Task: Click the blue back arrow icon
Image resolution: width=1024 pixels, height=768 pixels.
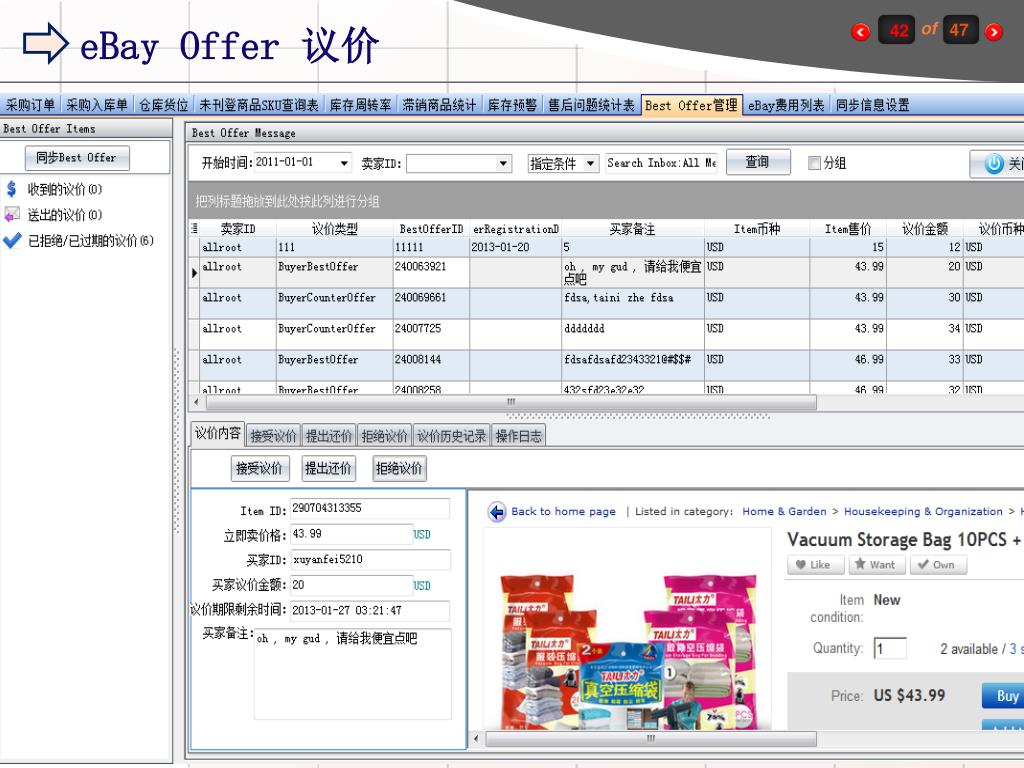Action: [x=496, y=512]
